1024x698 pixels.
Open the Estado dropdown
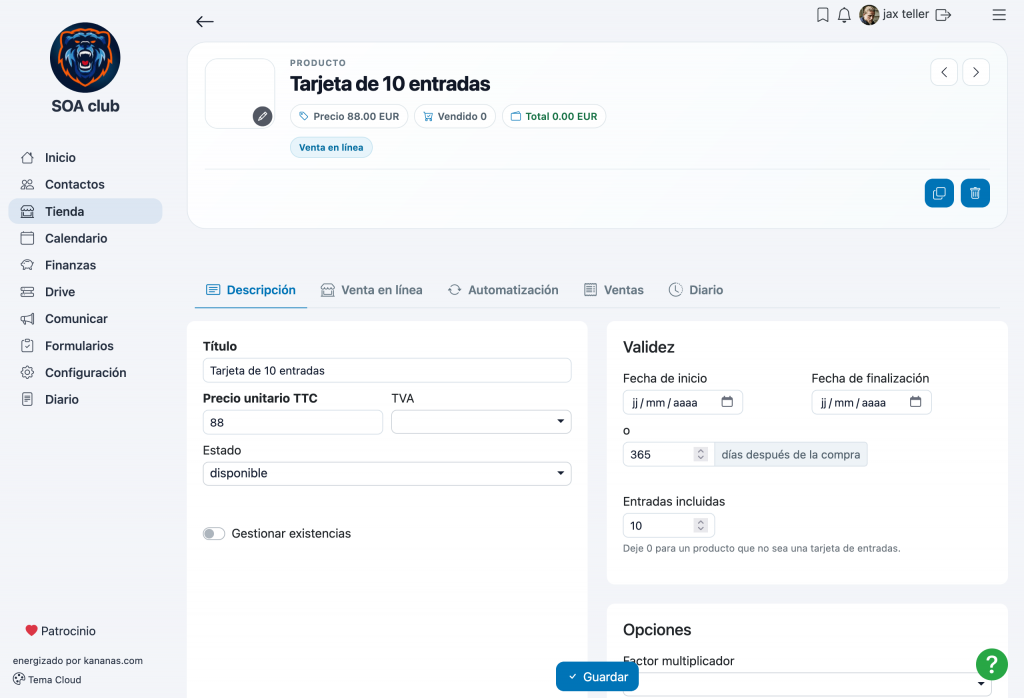387,473
